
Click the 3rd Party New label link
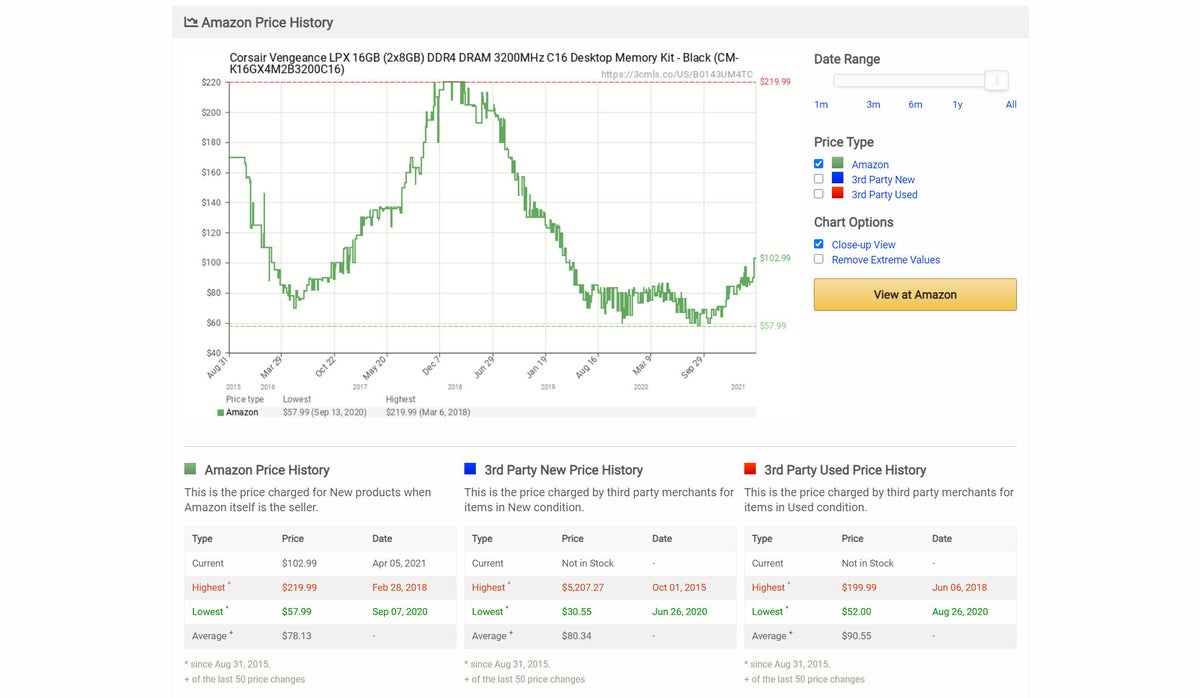coord(883,180)
